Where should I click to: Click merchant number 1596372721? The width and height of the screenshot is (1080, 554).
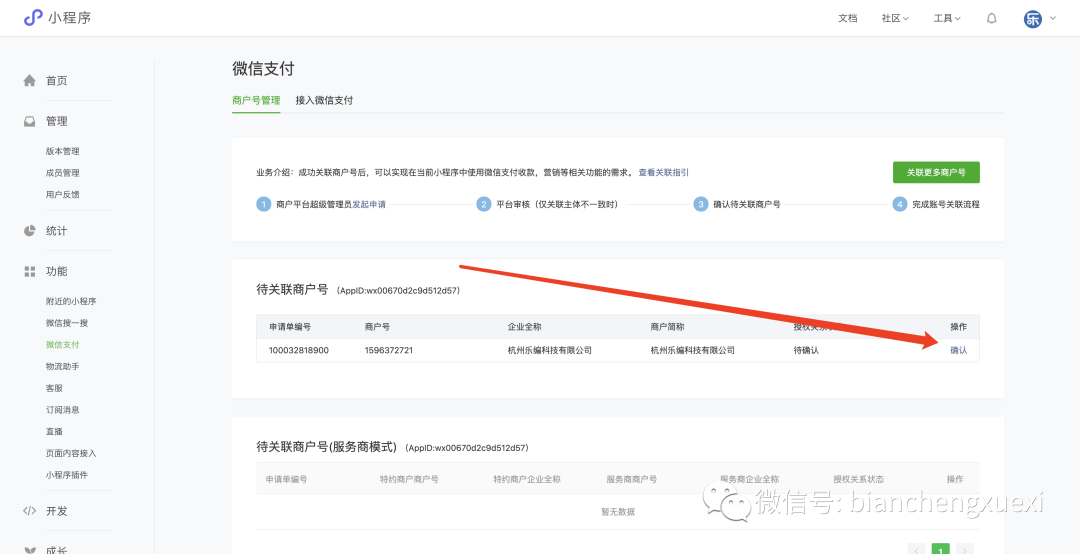pyautogui.click(x=388, y=350)
